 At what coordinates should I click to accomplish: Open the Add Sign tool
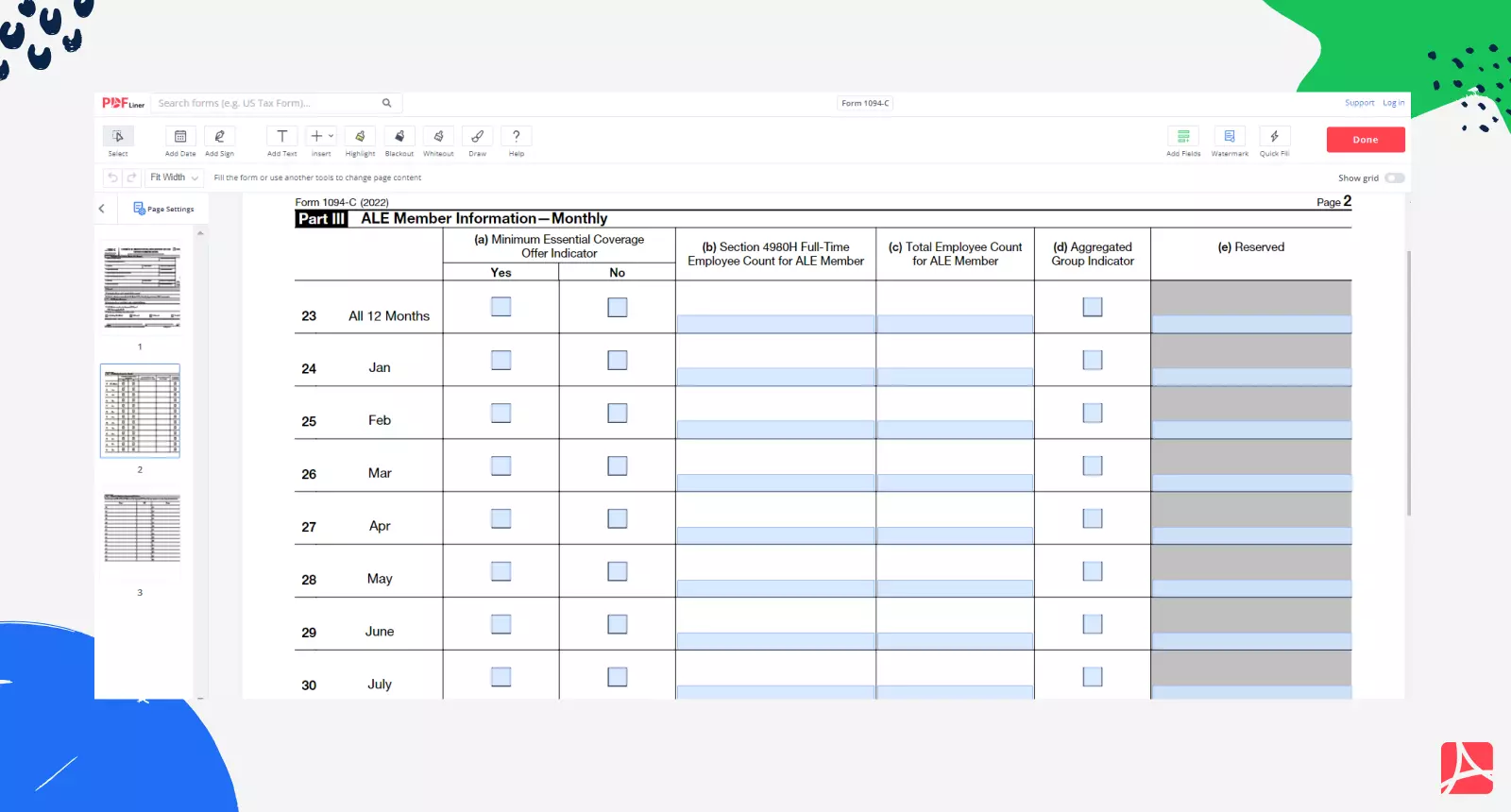219,141
